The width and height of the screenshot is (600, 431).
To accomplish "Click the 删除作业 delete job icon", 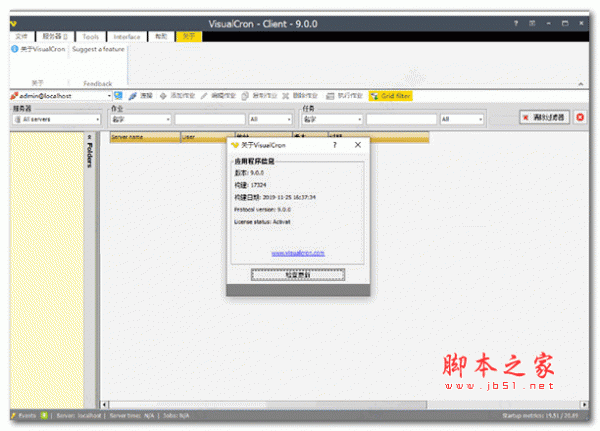I will [x=285, y=96].
